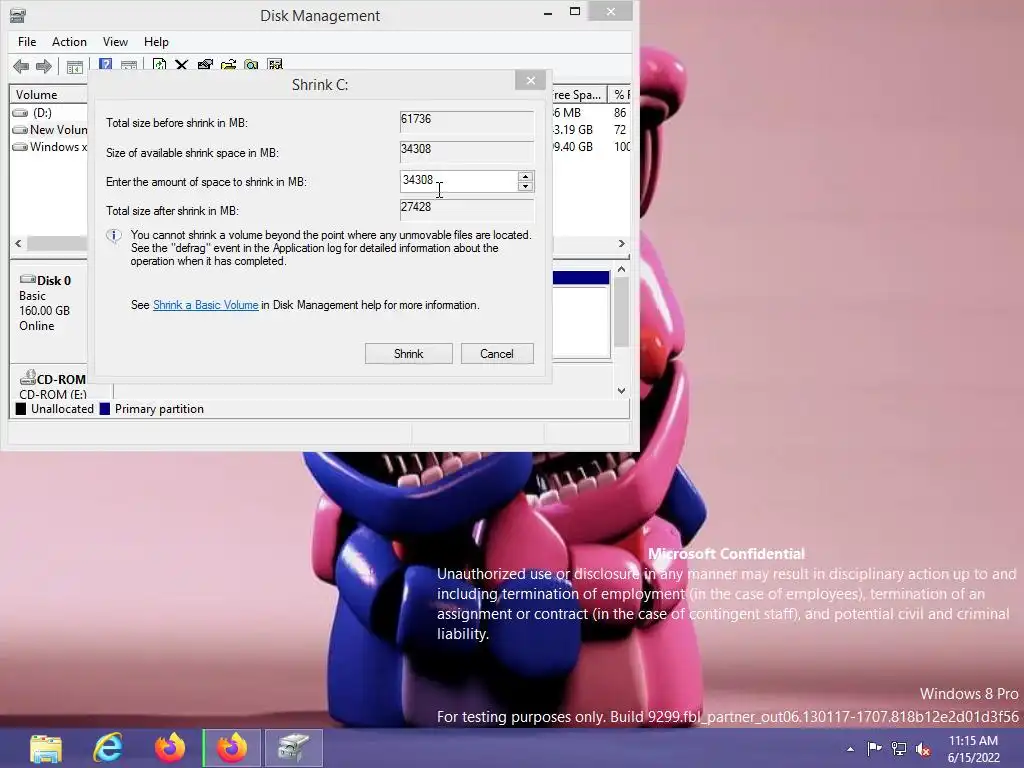The height and width of the screenshot is (768, 1024).
Task: Open the active Firefox taskbar window
Action: [232, 748]
